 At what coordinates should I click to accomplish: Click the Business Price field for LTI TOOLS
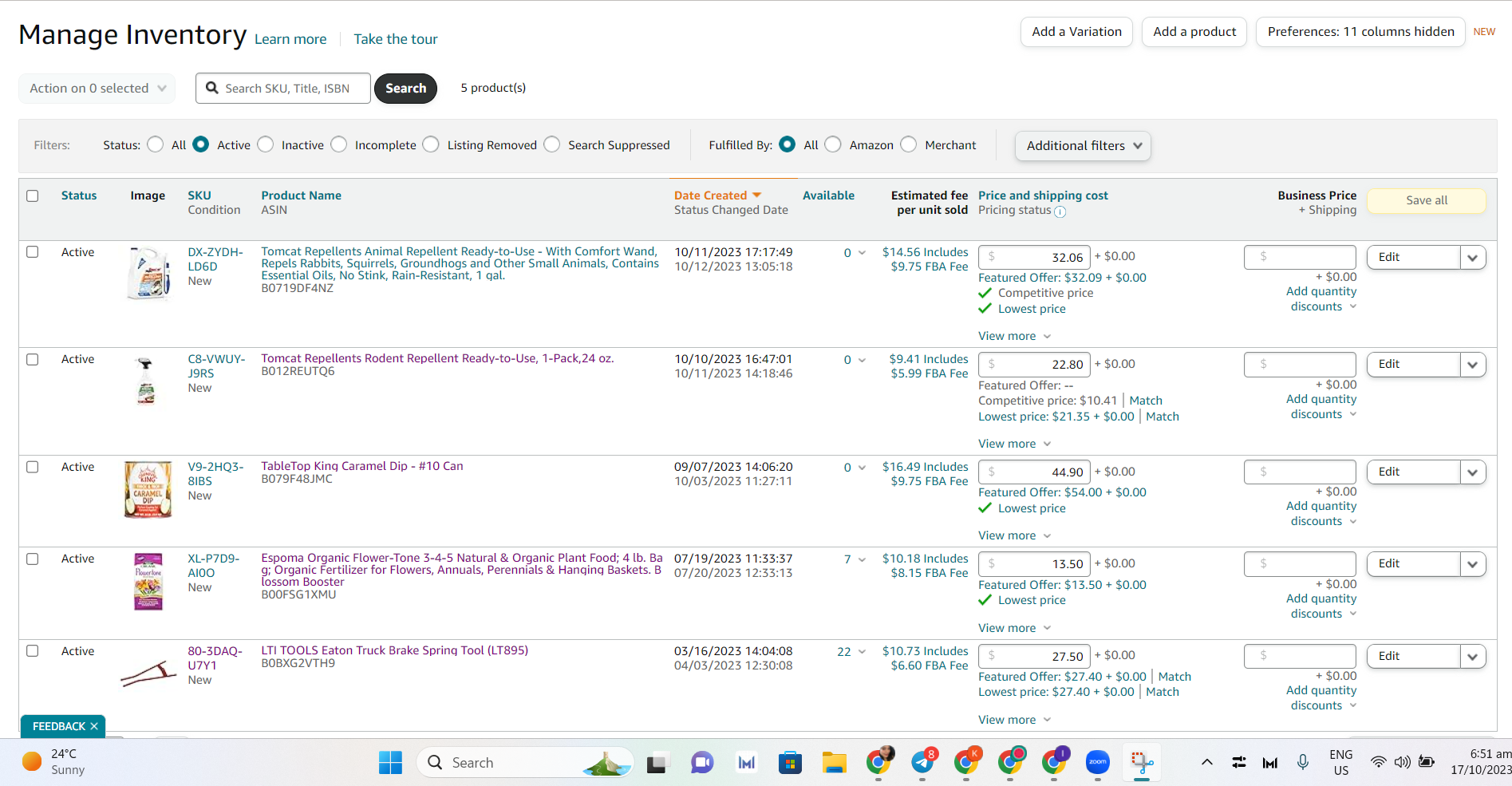click(1300, 656)
